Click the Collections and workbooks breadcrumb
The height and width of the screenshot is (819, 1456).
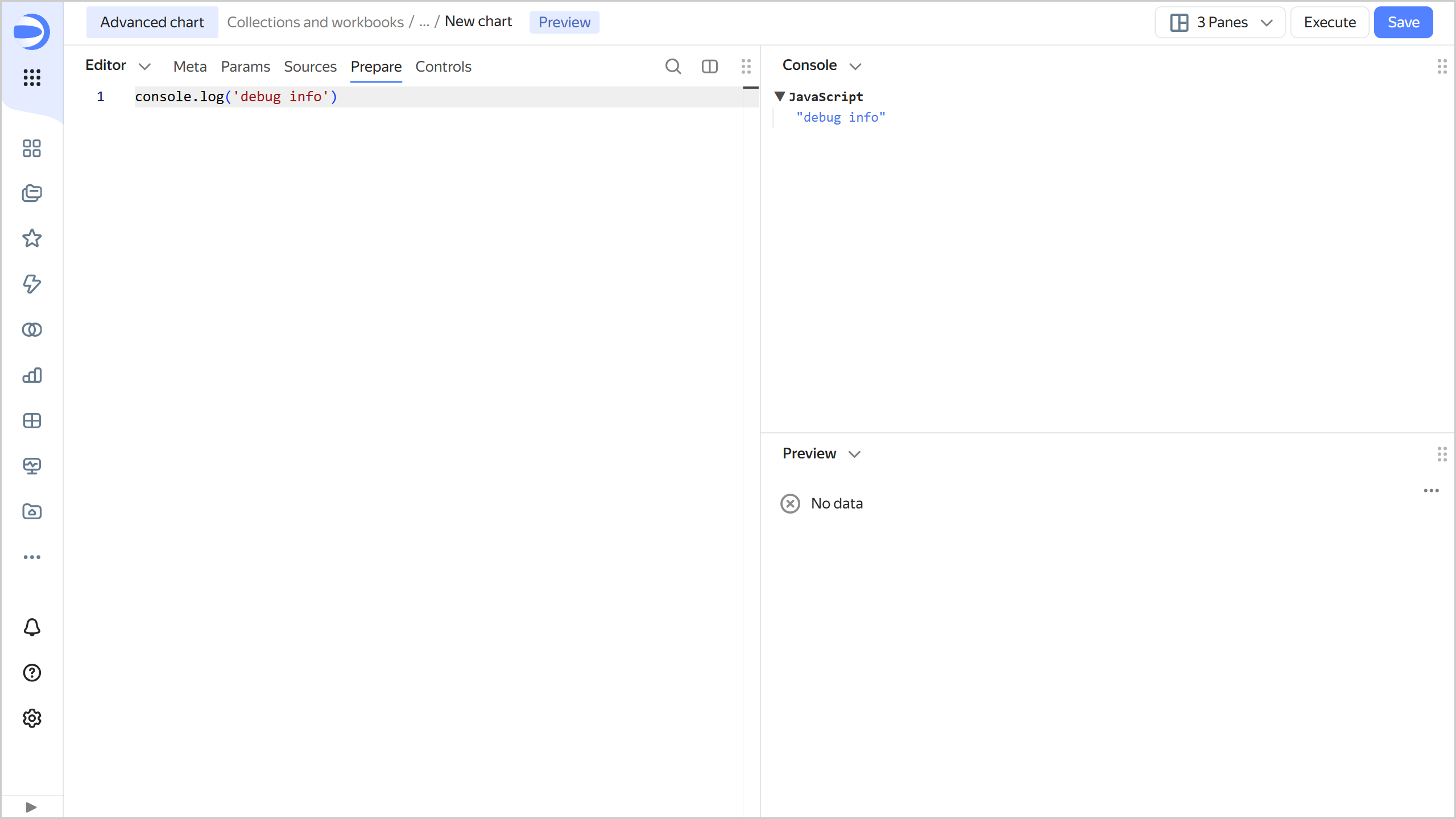(315, 22)
